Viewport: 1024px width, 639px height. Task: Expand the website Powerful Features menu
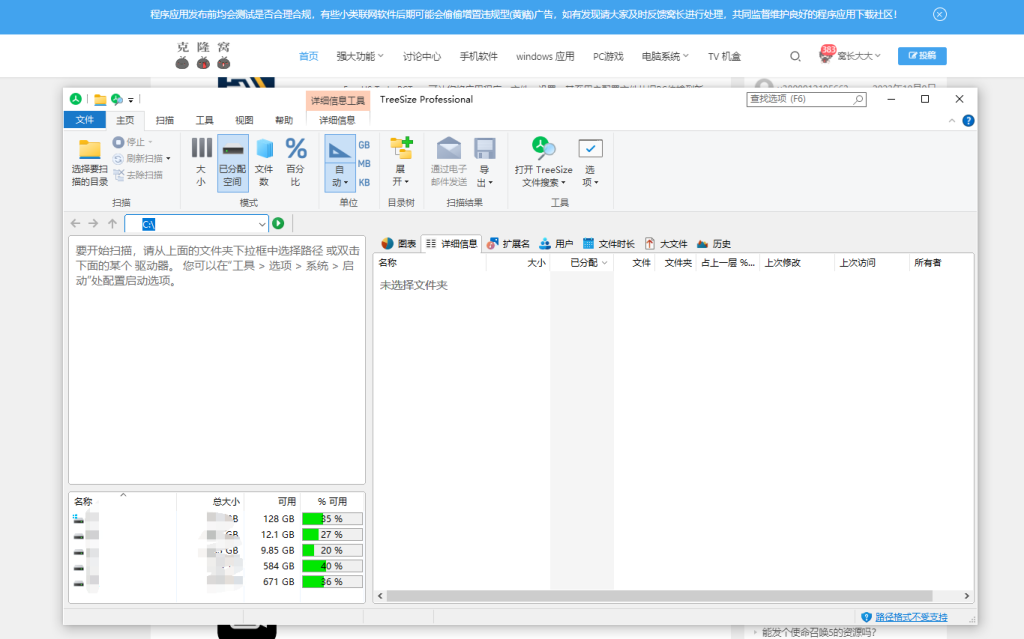click(360, 56)
